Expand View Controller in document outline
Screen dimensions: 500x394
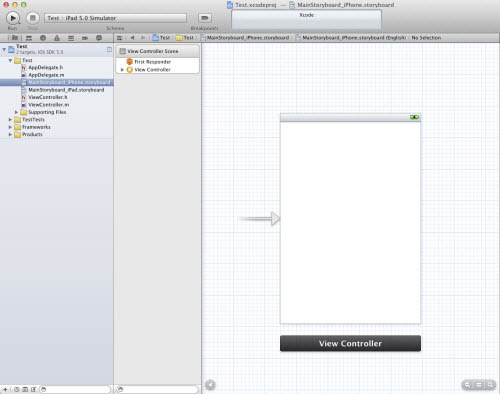click(122, 70)
